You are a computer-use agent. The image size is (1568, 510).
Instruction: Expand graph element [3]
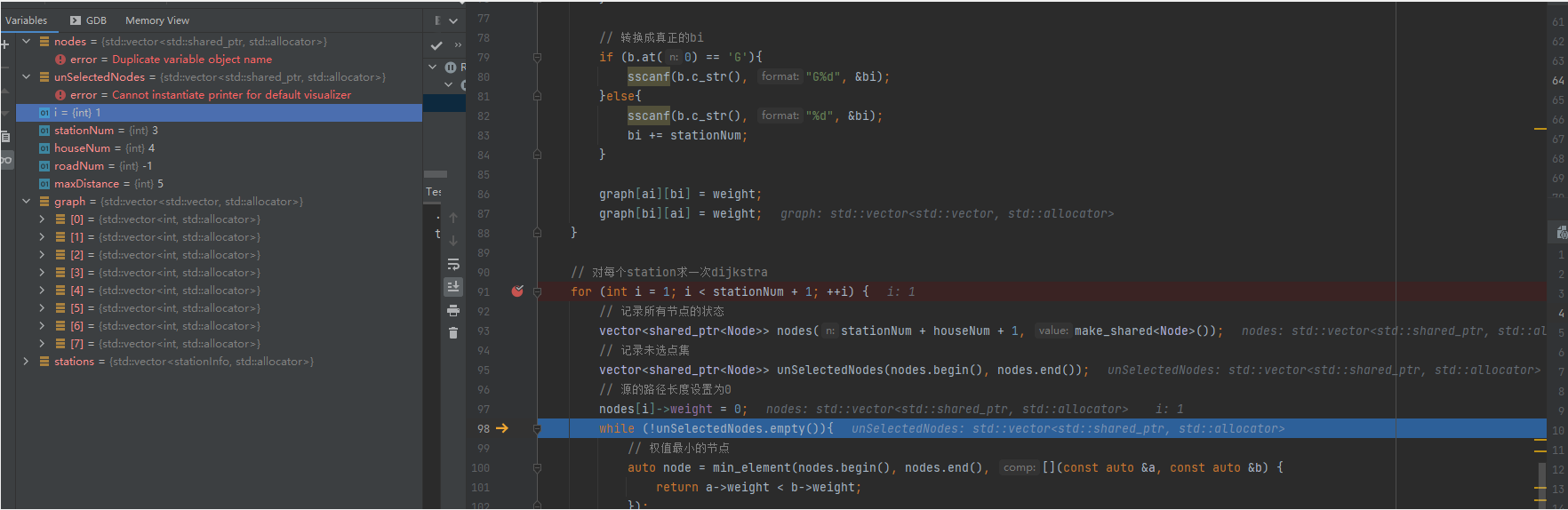click(x=42, y=273)
